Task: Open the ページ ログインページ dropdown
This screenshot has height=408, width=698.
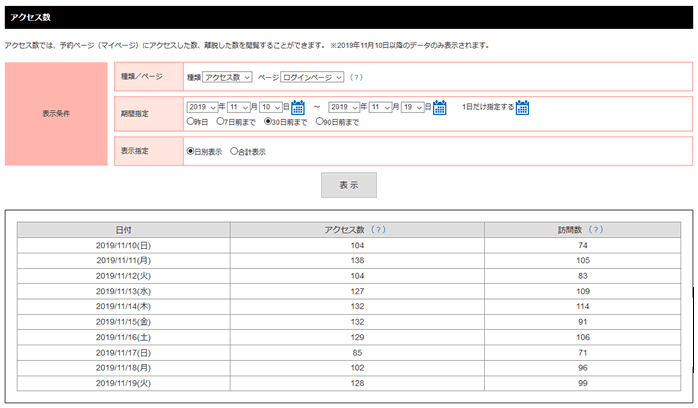Action: coord(312,77)
